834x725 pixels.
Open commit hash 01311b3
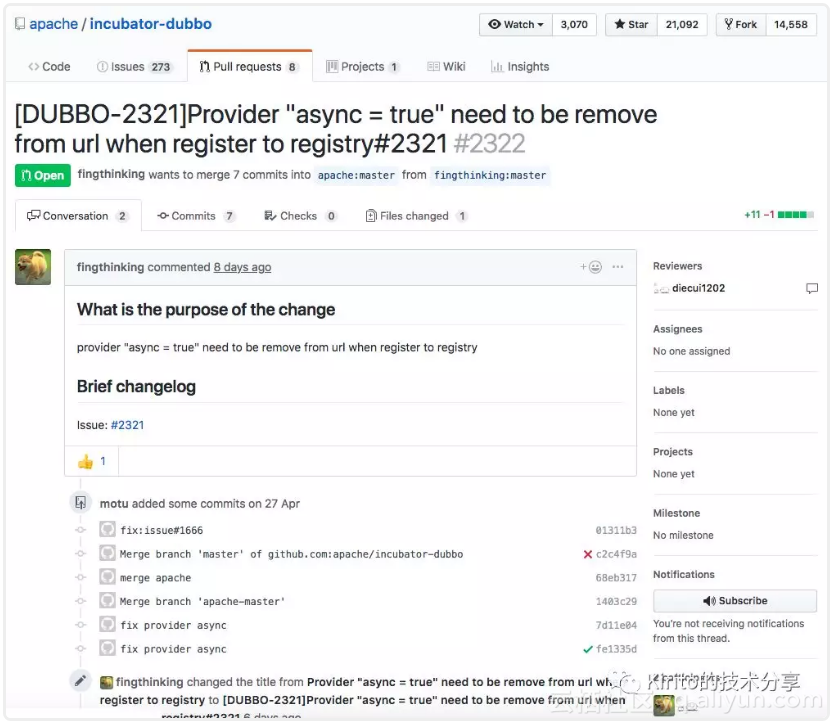pos(616,530)
